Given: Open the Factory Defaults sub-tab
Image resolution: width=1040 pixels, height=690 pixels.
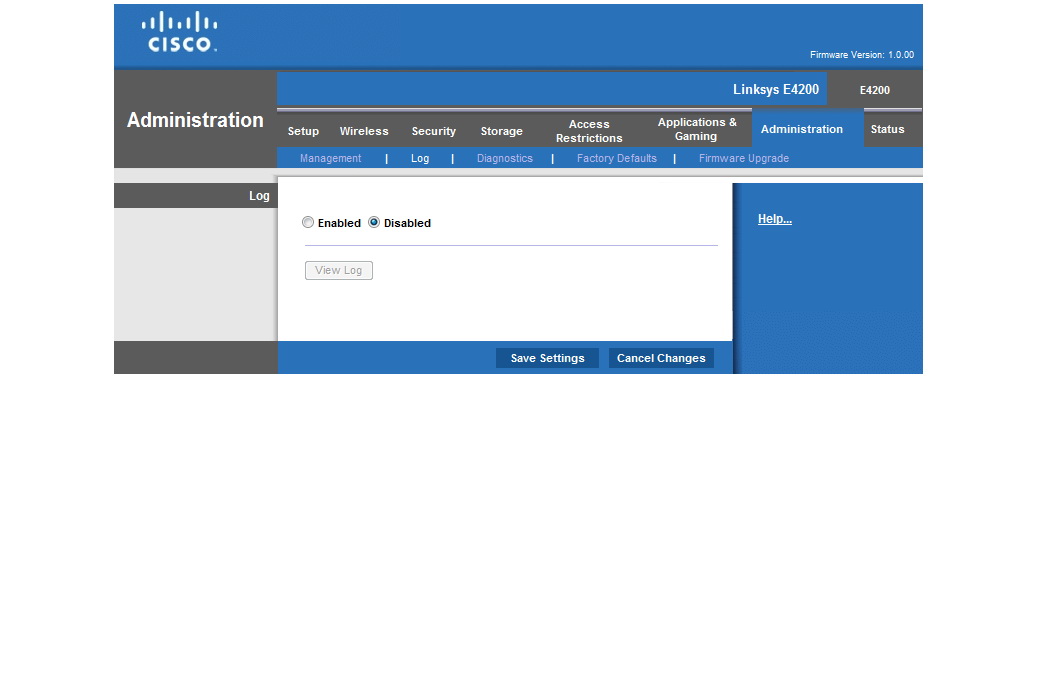Looking at the screenshot, I should pyautogui.click(x=617, y=158).
